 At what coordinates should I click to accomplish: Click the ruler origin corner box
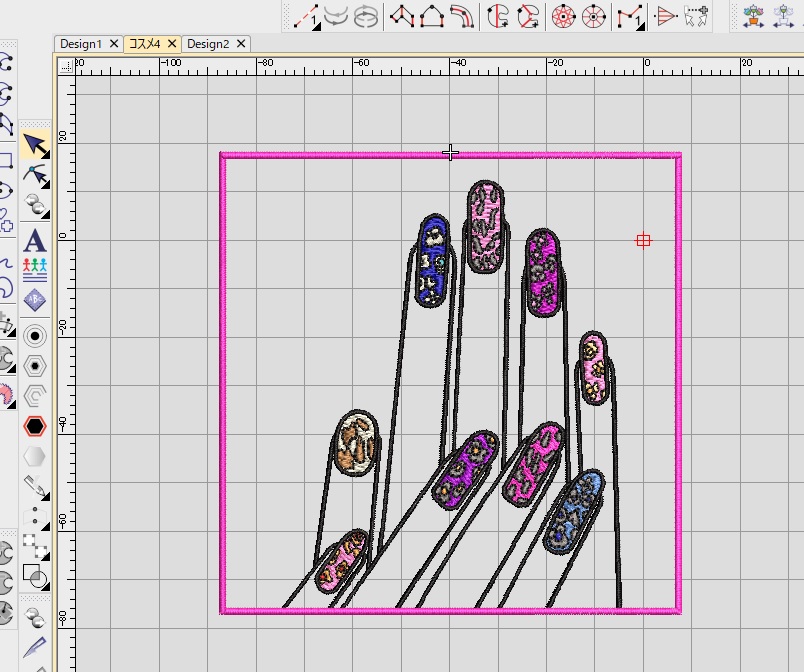[x=66, y=66]
